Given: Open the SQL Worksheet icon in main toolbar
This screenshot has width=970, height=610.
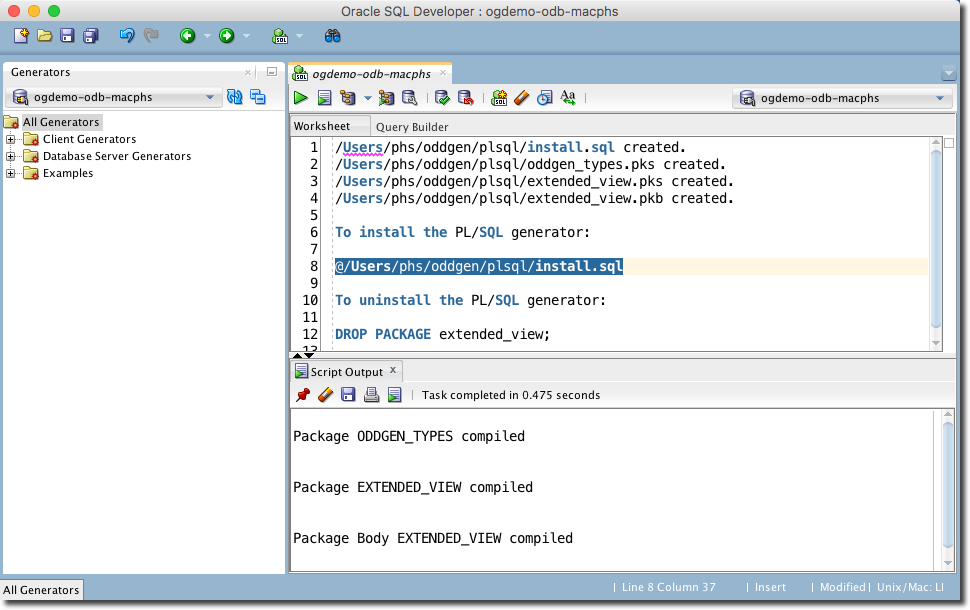Looking at the screenshot, I should click(280, 36).
